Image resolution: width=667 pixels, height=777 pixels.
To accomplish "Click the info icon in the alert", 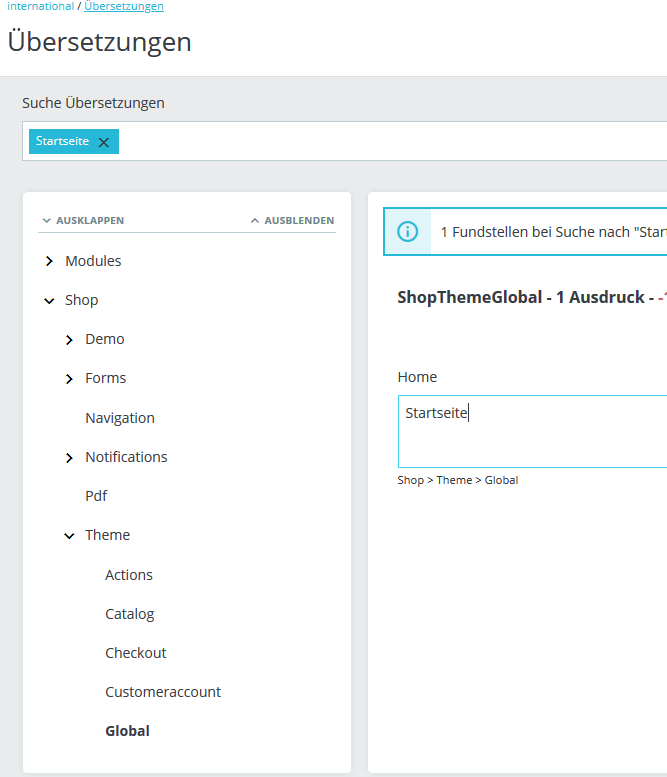I will tap(407, 231).
